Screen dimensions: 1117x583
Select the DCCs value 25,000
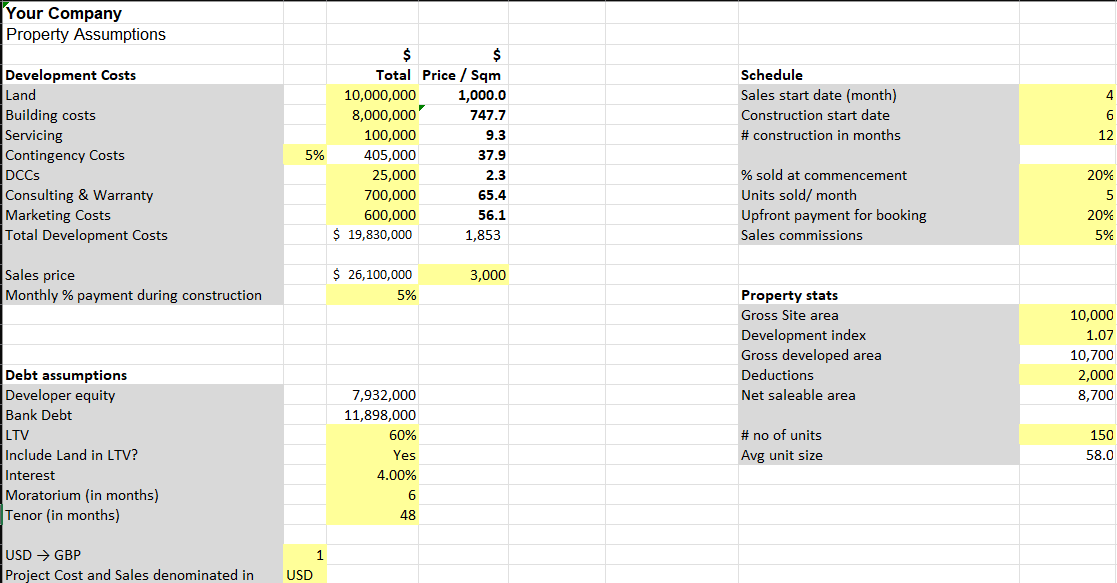[373, 175]
